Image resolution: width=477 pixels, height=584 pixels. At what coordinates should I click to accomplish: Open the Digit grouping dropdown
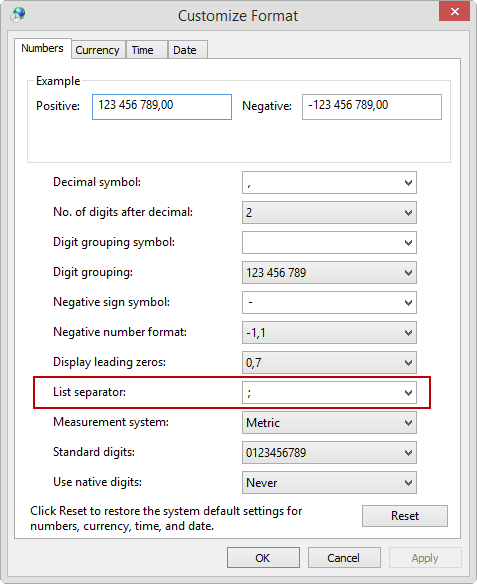tap(329, 273)
